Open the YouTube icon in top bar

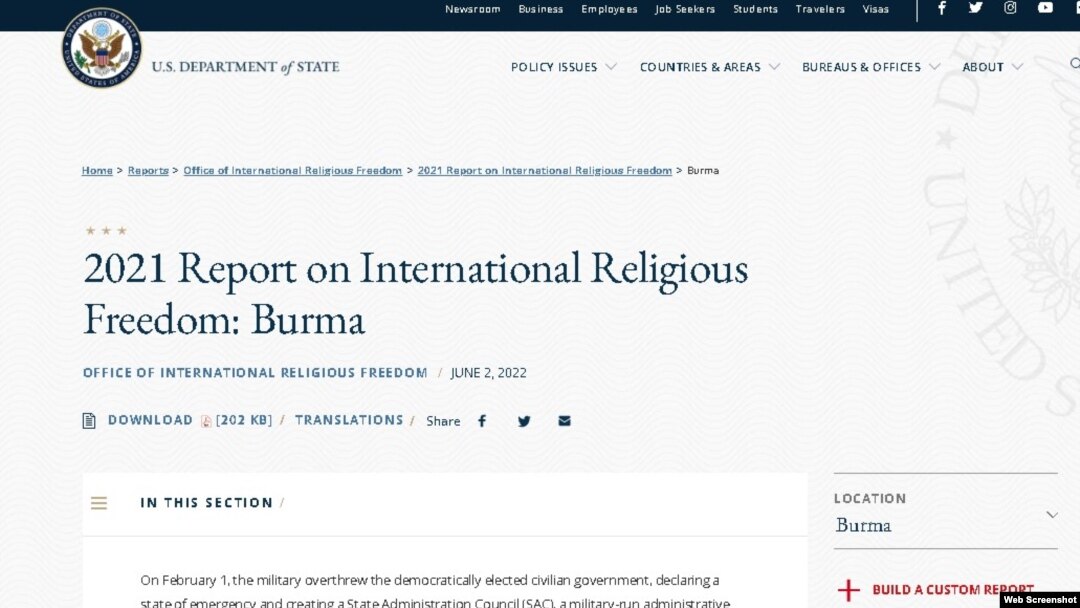coord(1045,8)
